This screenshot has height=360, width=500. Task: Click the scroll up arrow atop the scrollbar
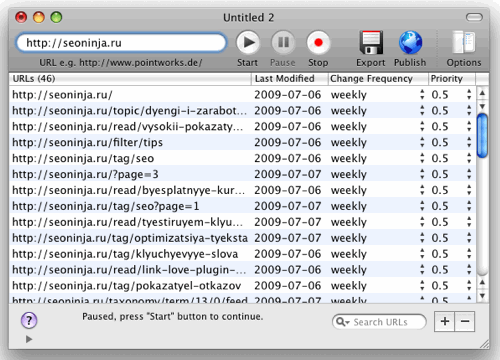(482, 93)
